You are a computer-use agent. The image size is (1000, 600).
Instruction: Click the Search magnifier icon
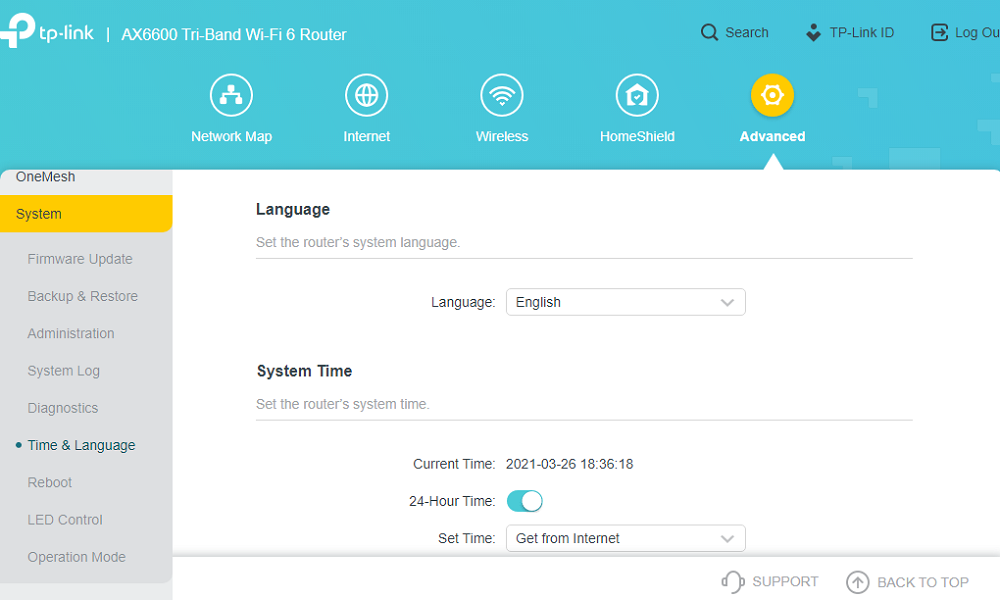point(709,33)
